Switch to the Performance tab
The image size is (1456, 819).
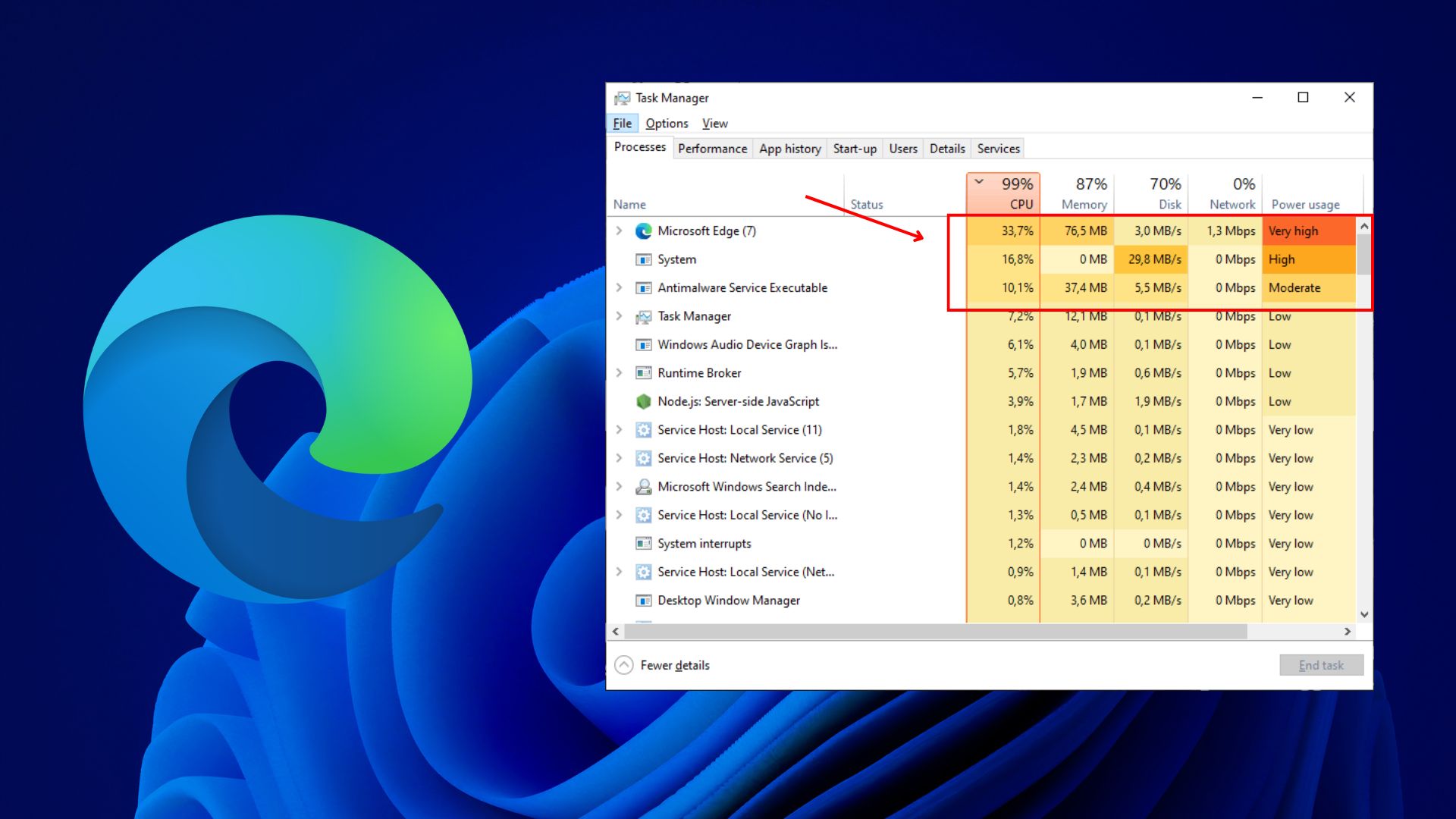pyautogui.click(x=712, y=149)
